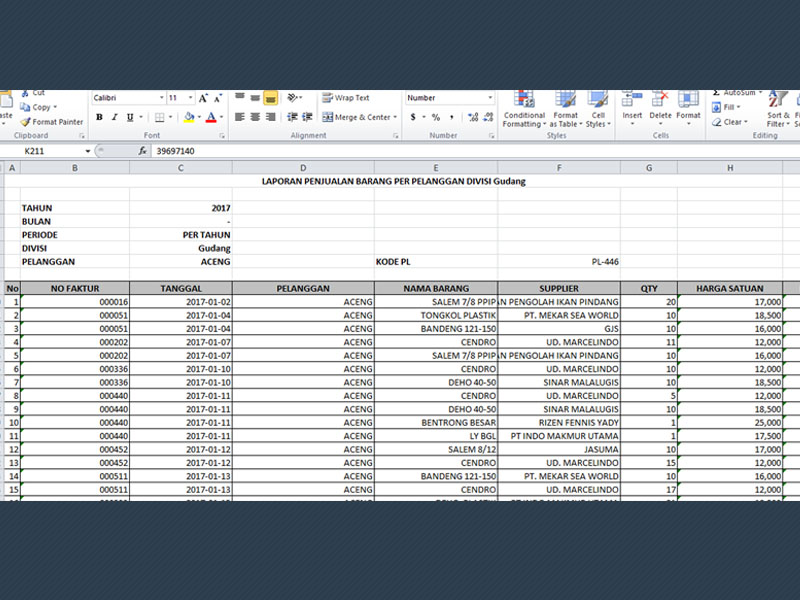
Task: Click the Percent Style icon
Action: pos(435,117)
